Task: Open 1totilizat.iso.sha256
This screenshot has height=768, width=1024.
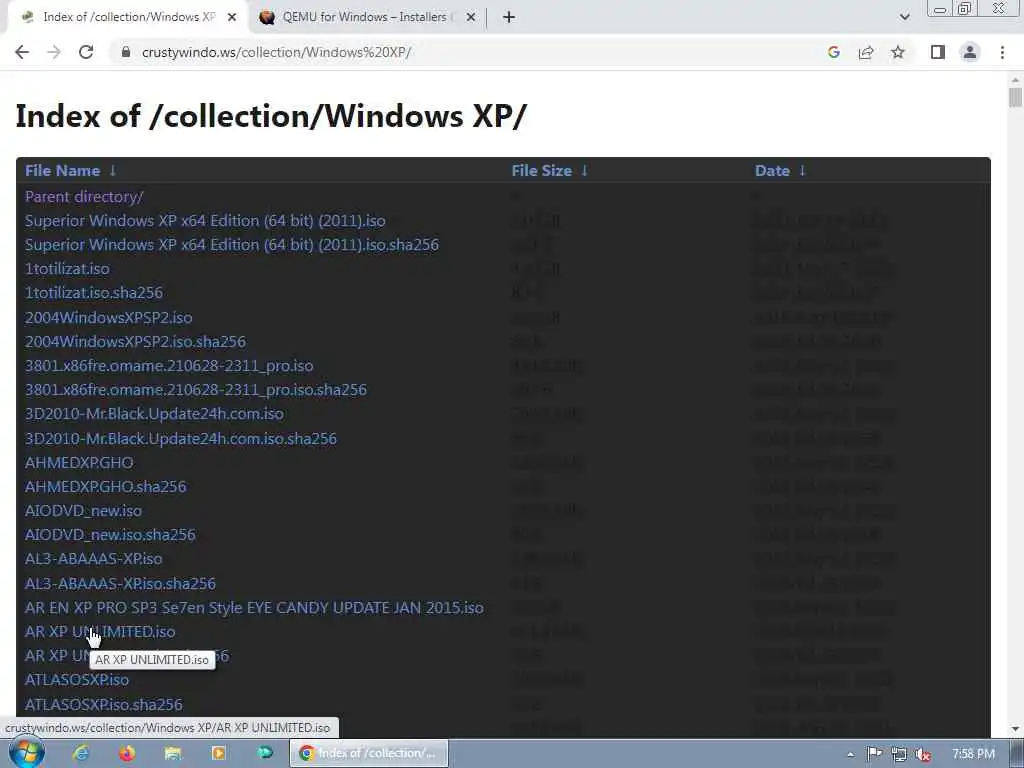Action: [x=94, y=293]
